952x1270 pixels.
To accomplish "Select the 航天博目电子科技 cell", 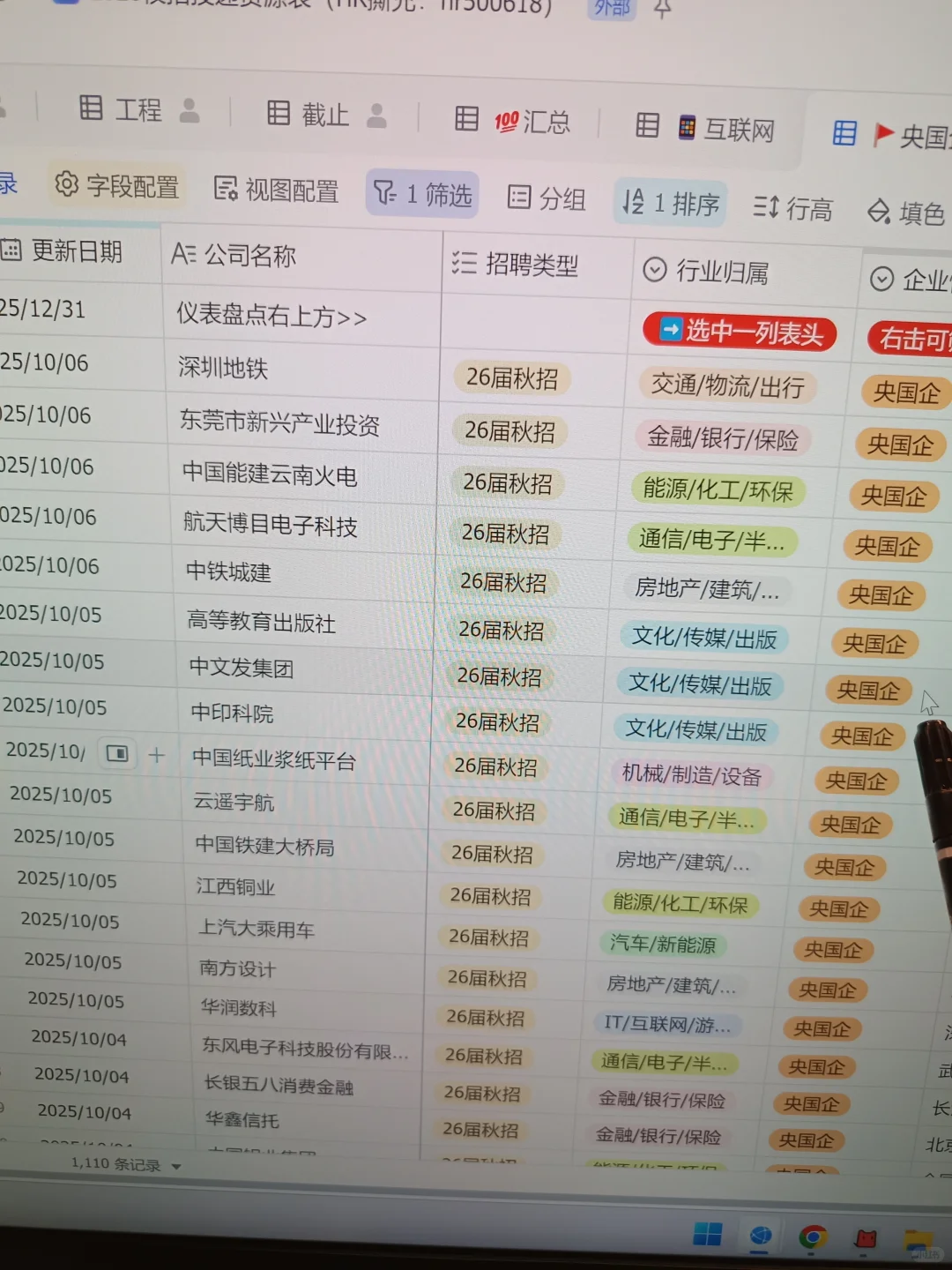I will (x=303, y=525).
